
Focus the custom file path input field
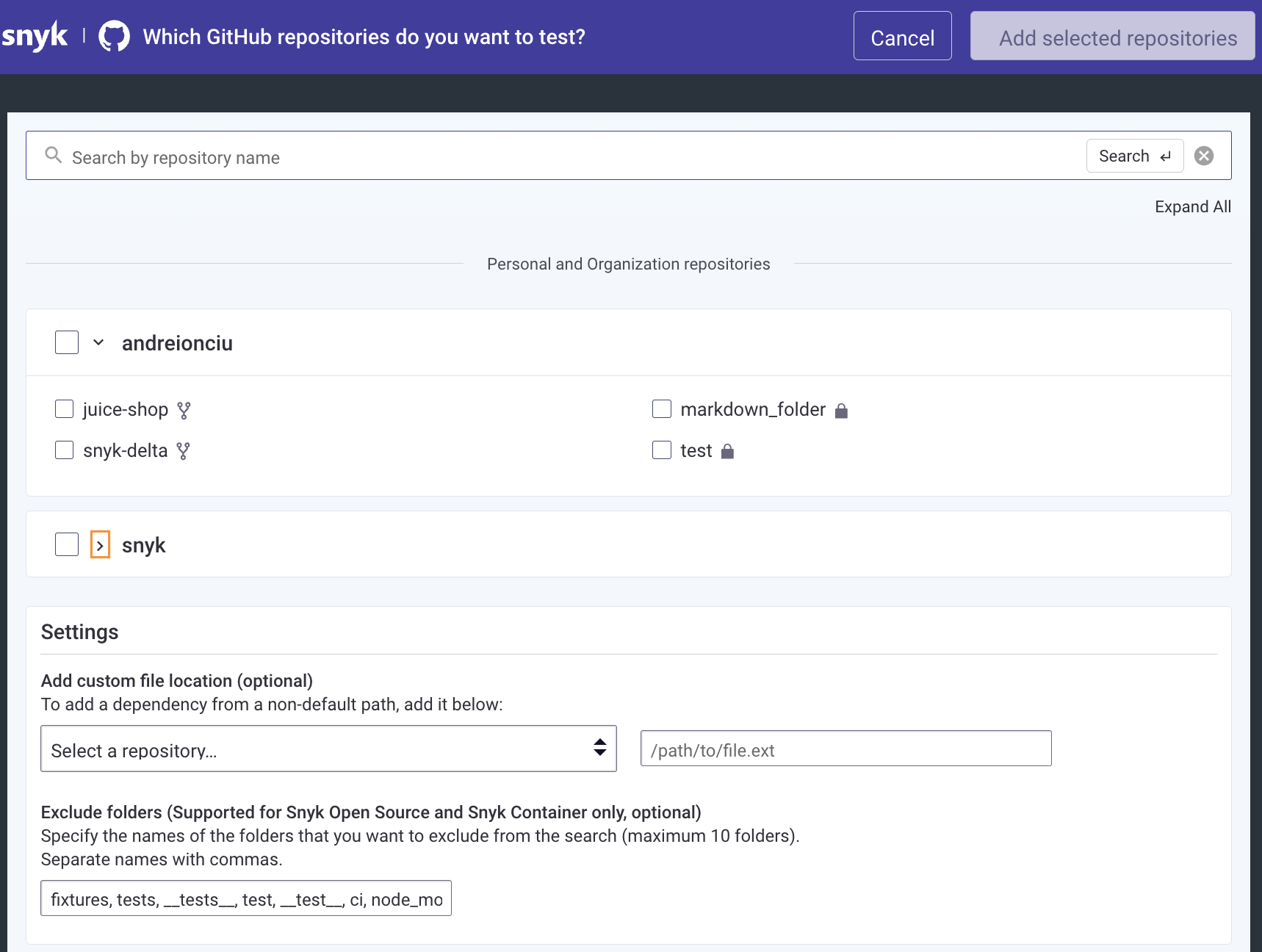(845, 749)
